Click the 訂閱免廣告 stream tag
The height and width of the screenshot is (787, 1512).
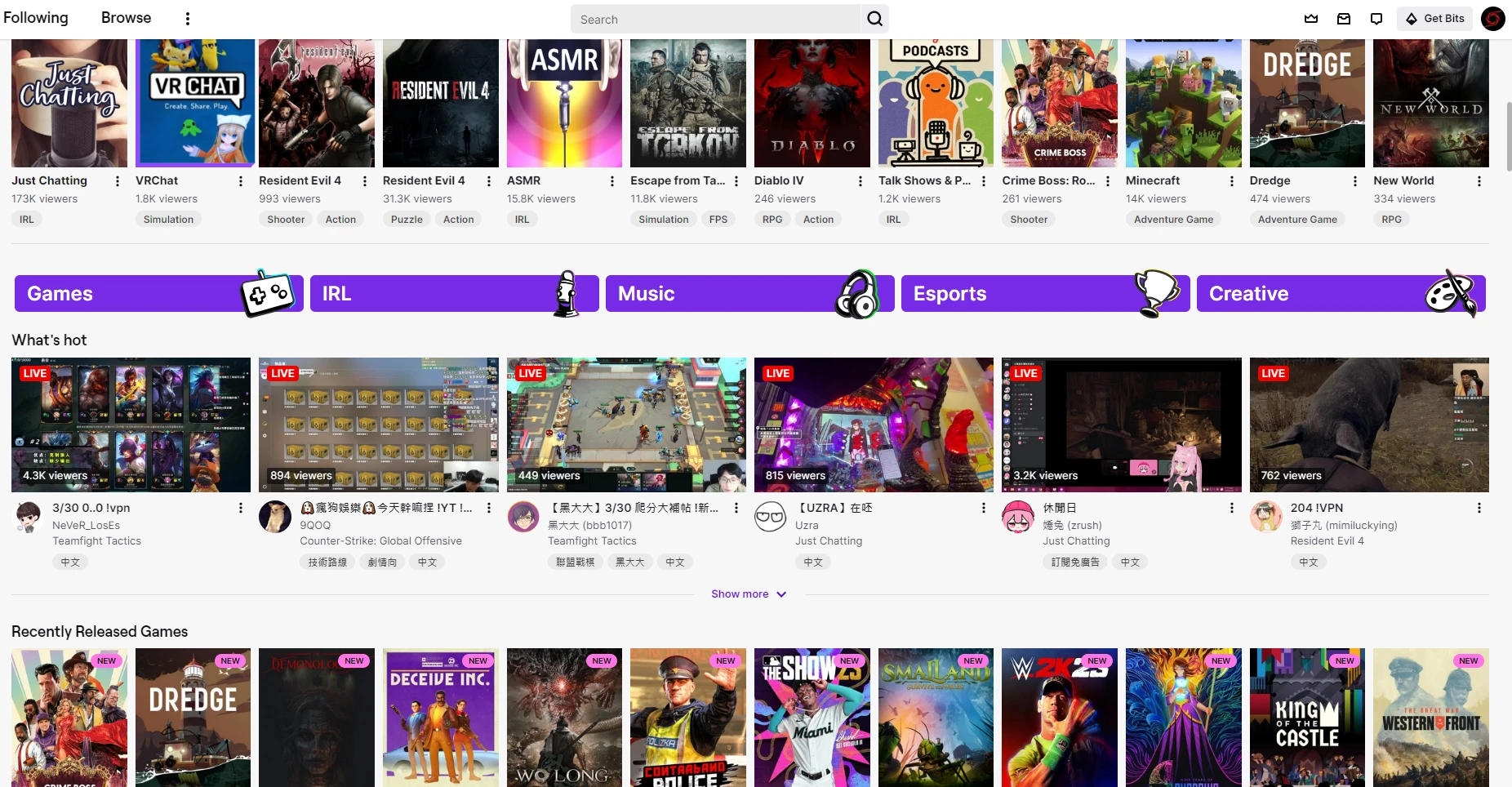pyautogui.click(x=1075, y=562)
